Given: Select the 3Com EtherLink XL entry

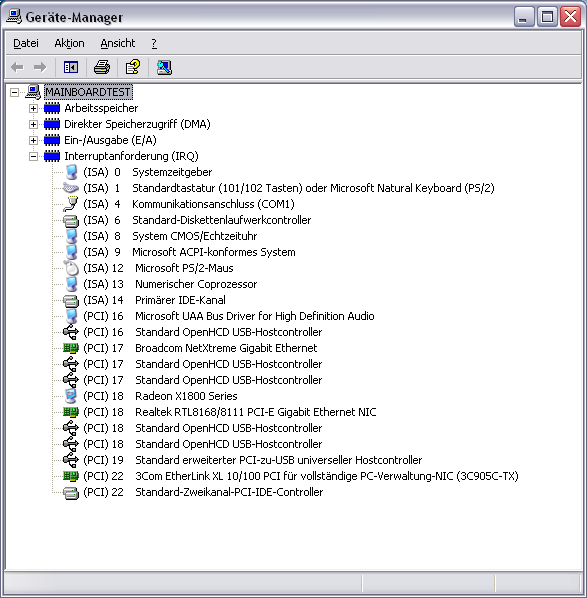Looking at the screenshot, I should pyautogui.click(x=326, y=476).
